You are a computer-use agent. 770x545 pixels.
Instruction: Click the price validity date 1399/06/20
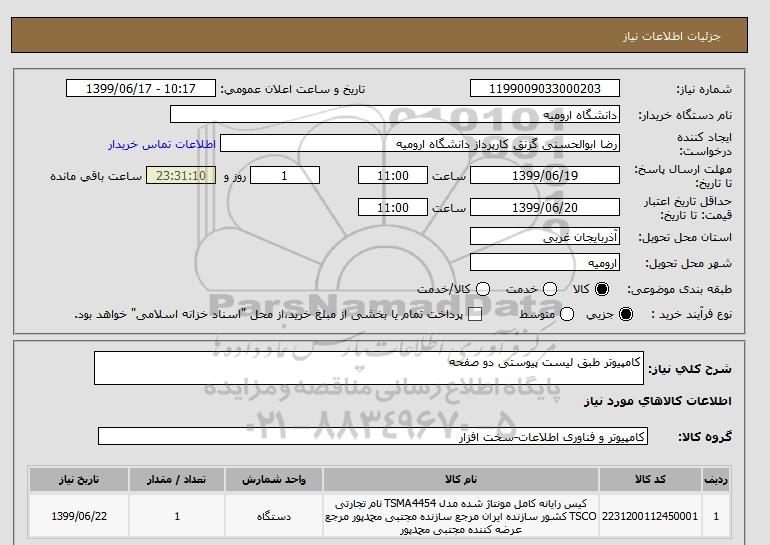pos(545,207)
